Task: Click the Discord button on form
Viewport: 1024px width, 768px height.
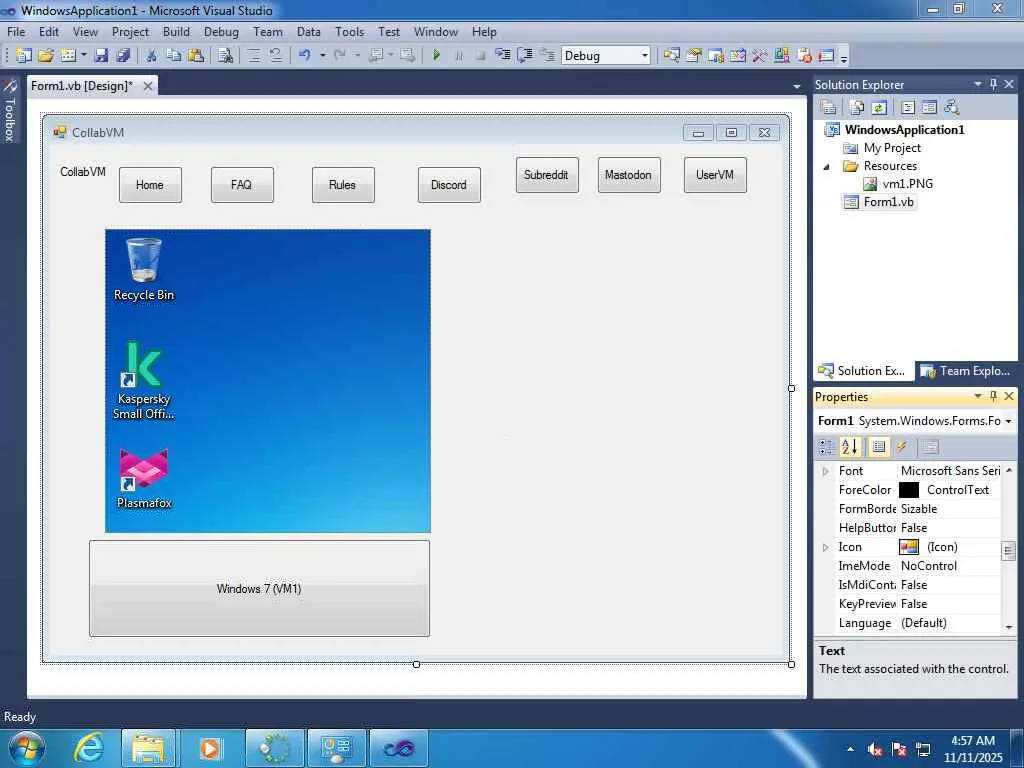Action: tap(449, 185)
